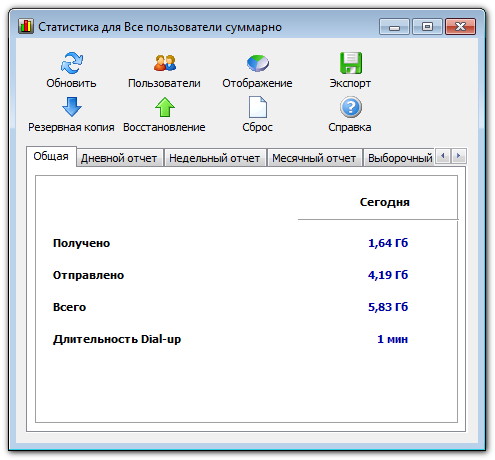Open the Справка question mark icon
The height and width of the screenshot is (460, 495).
click(x=350, y=107)
